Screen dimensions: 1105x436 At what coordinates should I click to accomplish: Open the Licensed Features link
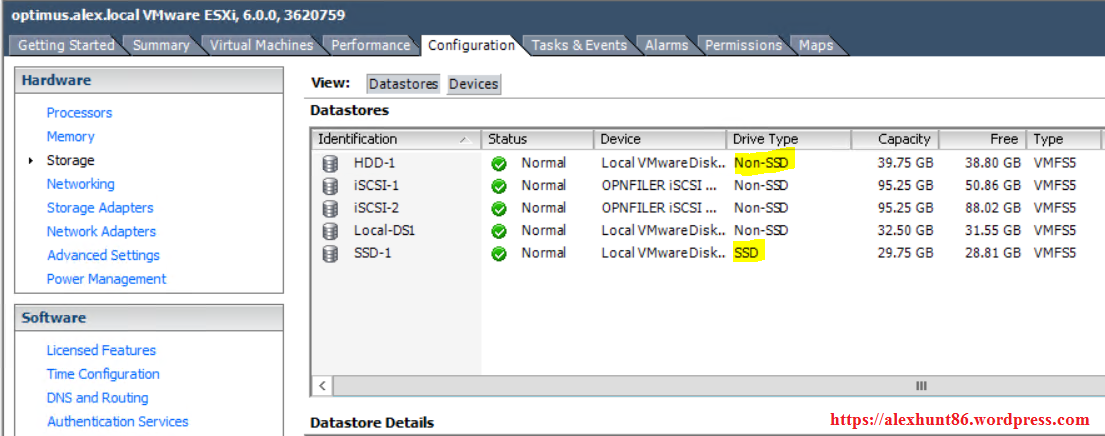click(x=101, y=350)
